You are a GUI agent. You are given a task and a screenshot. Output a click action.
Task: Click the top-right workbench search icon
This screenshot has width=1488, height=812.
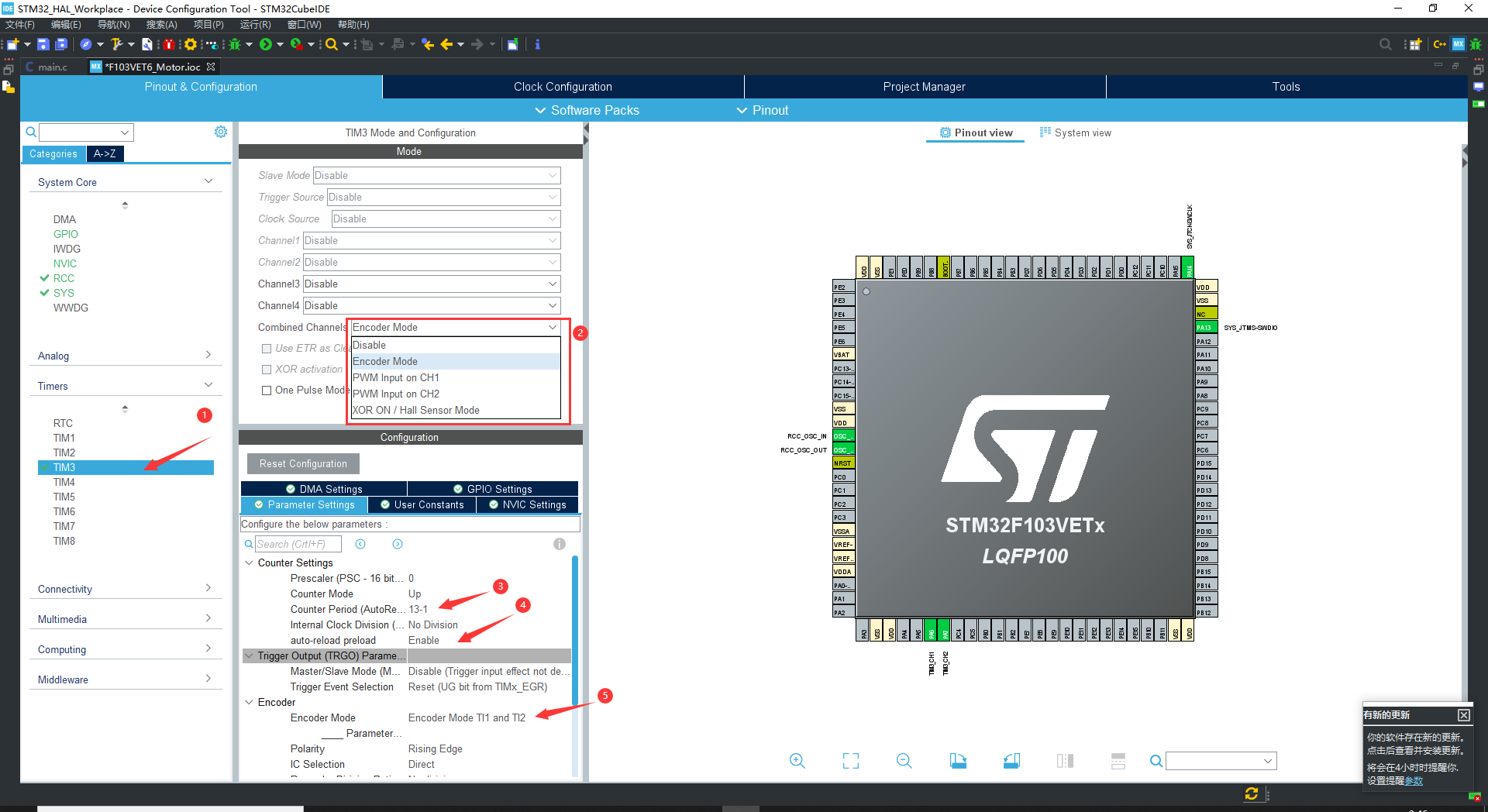click(x=1386, y=44)
